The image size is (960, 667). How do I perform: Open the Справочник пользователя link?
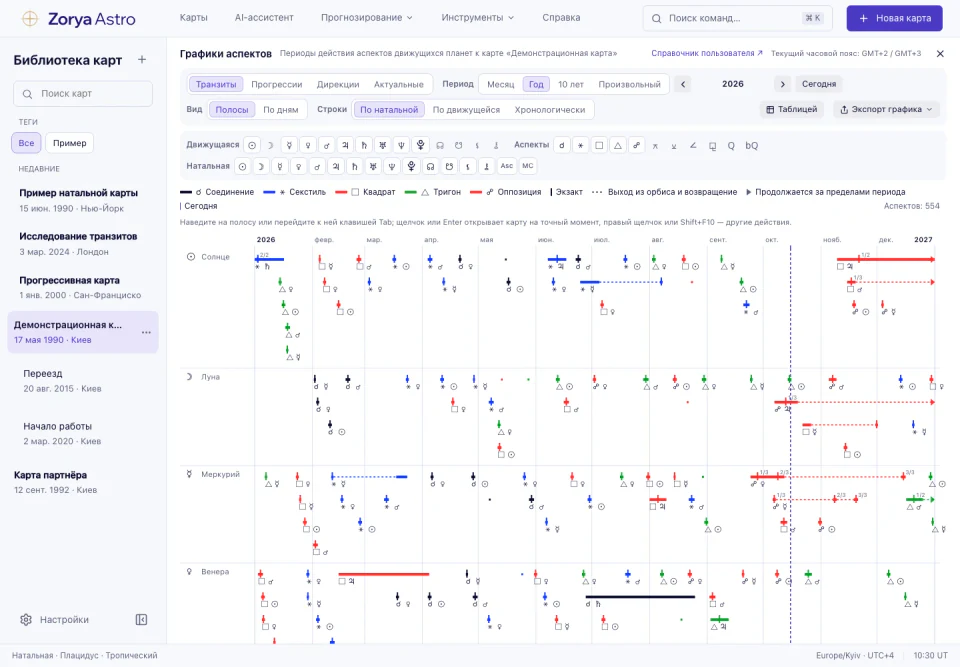(x=707, y=53)
